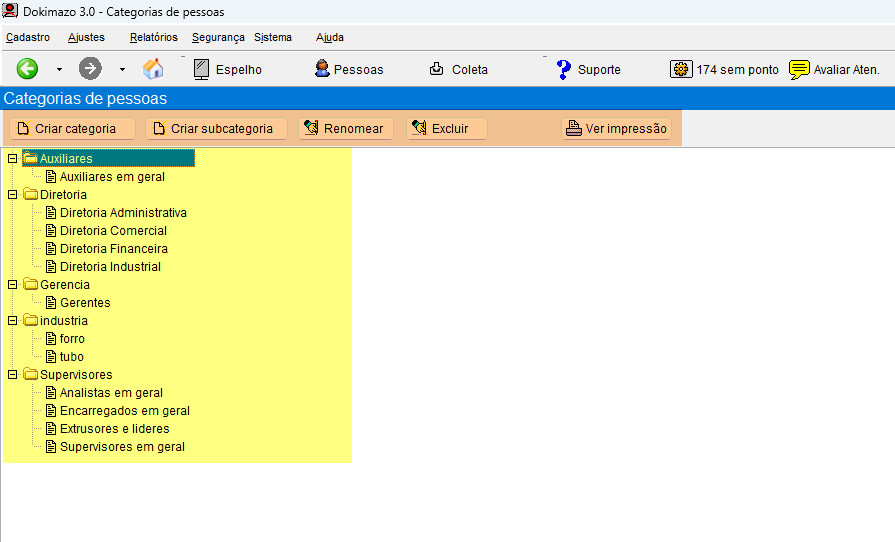Open the Relatórios menu
The image size is (895, 542).
pyautogui.click(x=153, y=37)
